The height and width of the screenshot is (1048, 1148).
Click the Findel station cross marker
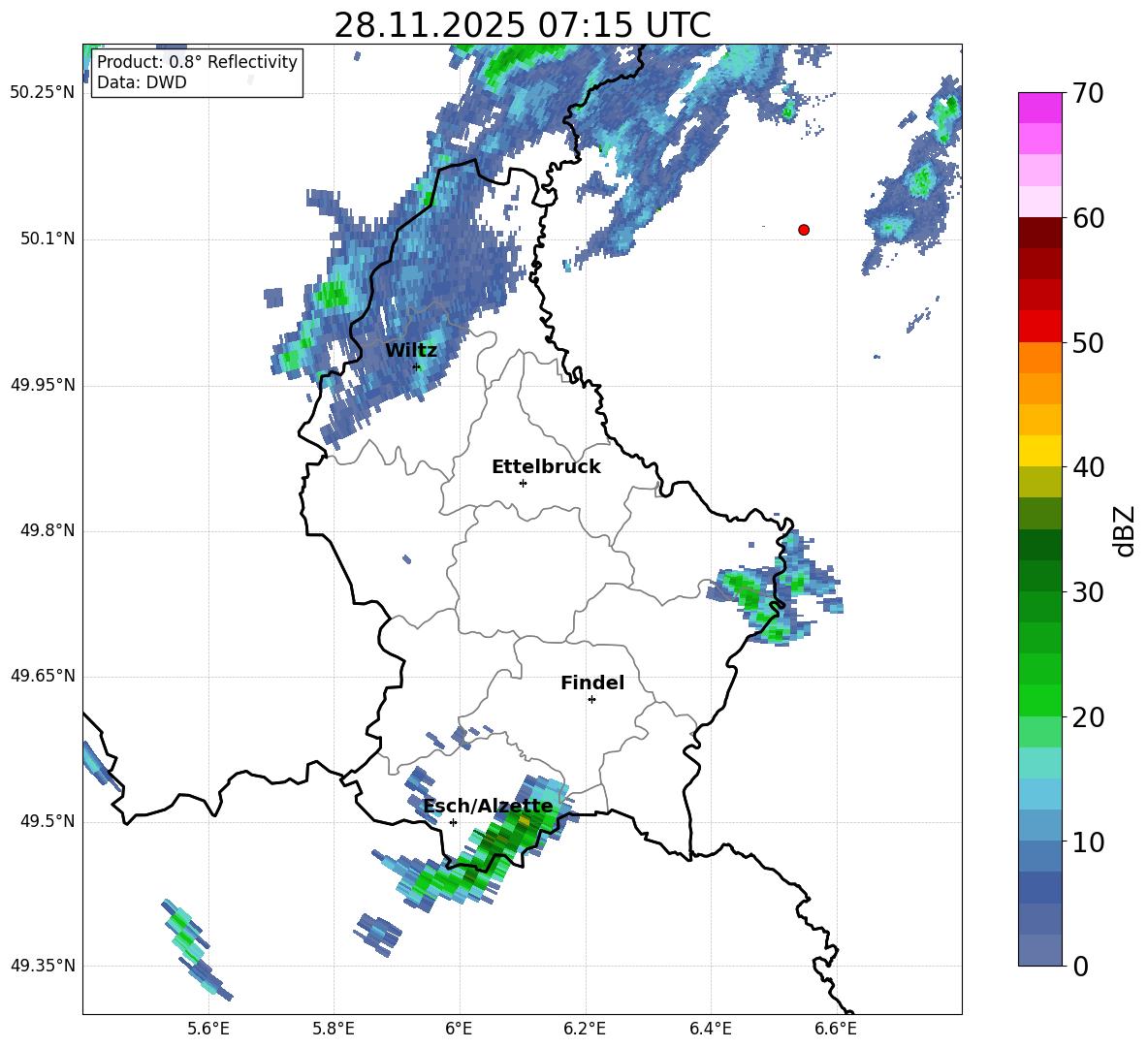click(591, 700)
